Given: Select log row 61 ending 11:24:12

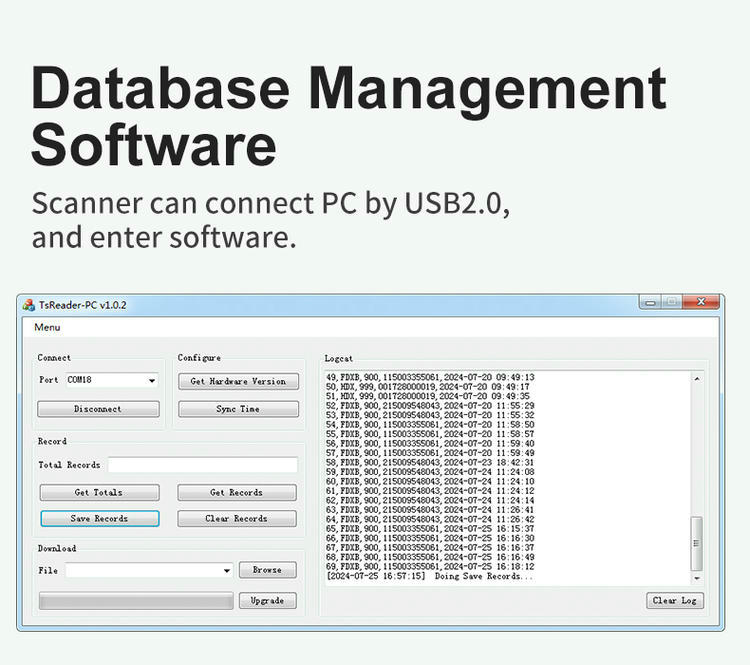Looking at the screenshot, I should [x=430, y=491].
